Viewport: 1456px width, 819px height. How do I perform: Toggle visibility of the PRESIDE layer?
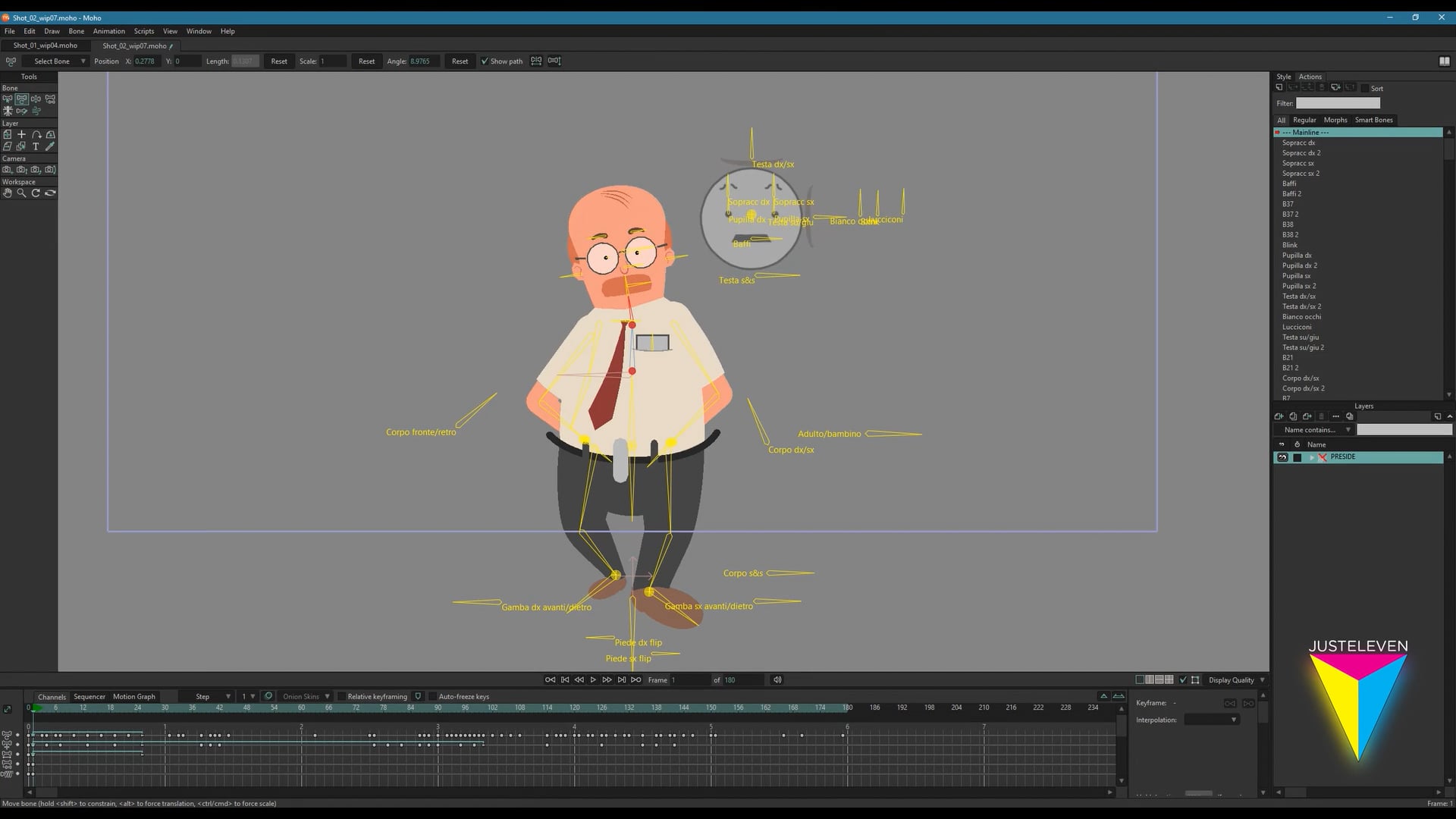coord(1282,457)
